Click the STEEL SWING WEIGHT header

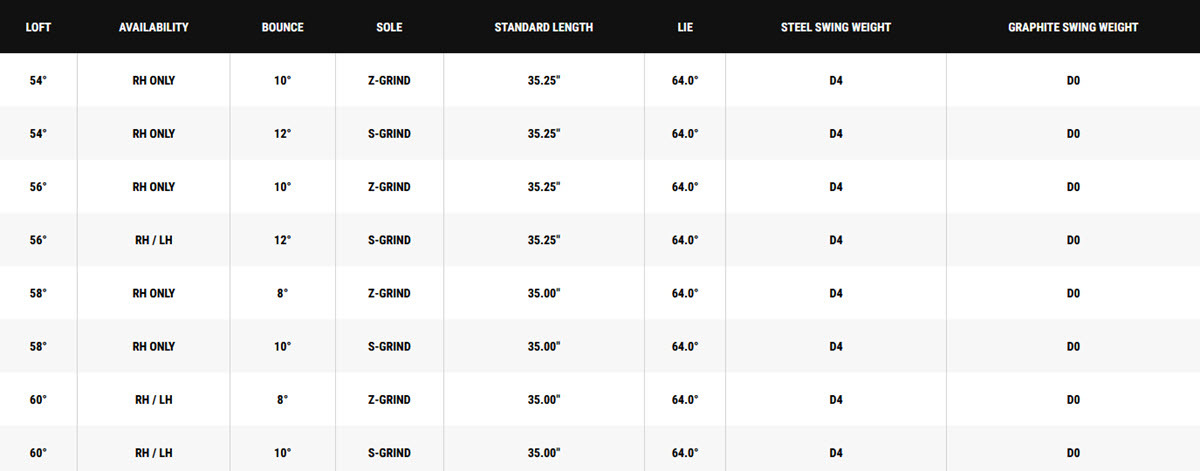[x=836, y=27]
